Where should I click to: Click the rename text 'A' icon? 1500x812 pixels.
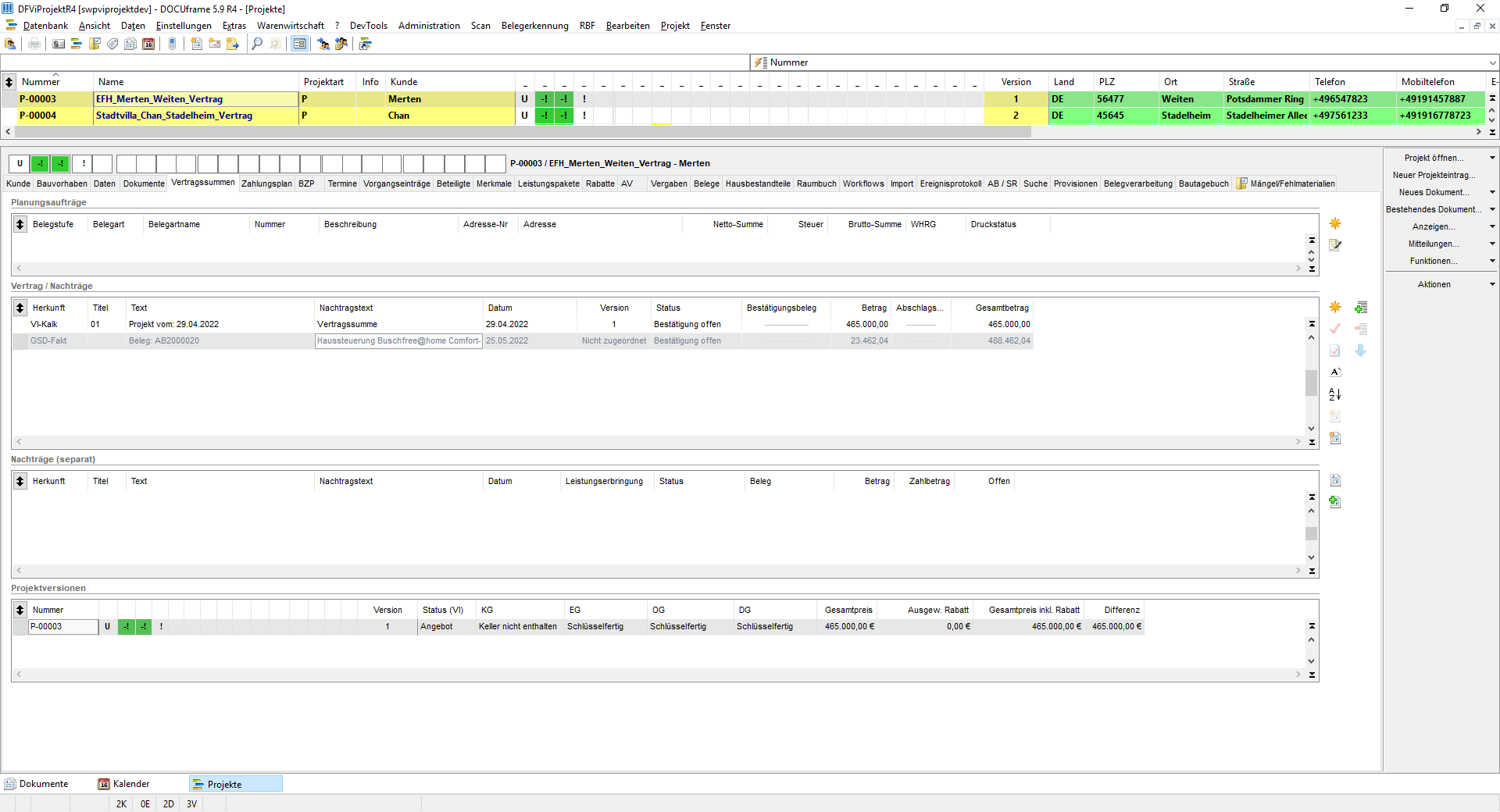pos(1335,372)
